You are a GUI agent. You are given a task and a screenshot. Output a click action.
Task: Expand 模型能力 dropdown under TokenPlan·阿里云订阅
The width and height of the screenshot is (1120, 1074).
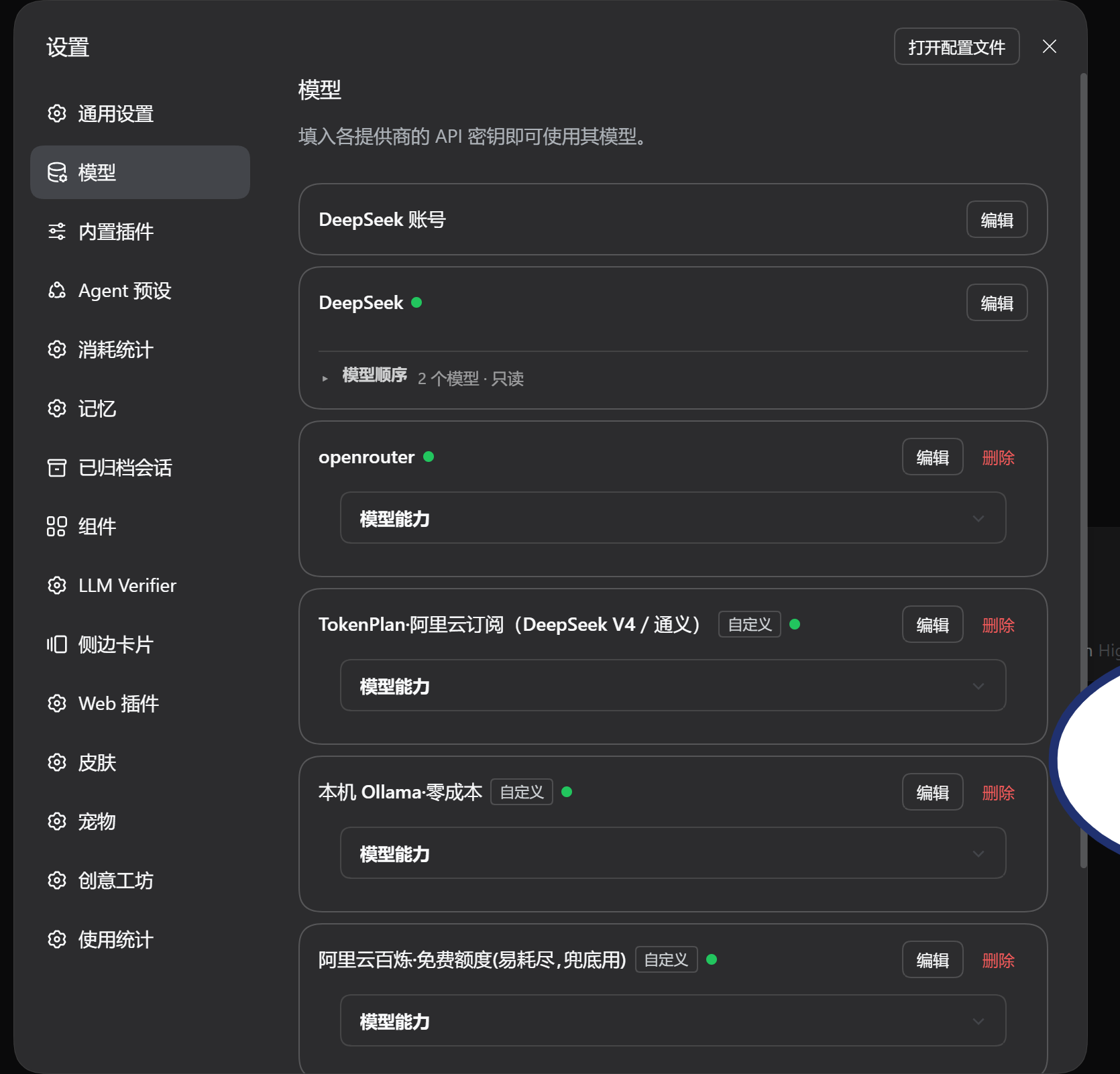click(673, 686)
